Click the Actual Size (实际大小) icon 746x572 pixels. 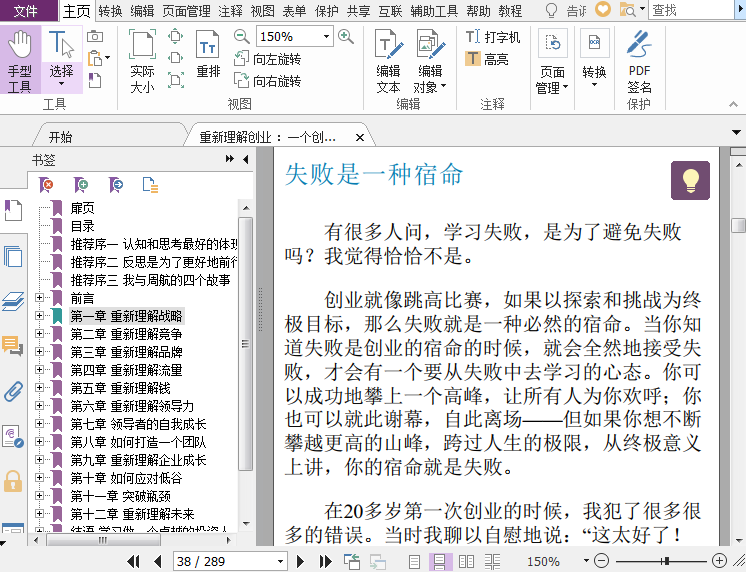(142, 60)
